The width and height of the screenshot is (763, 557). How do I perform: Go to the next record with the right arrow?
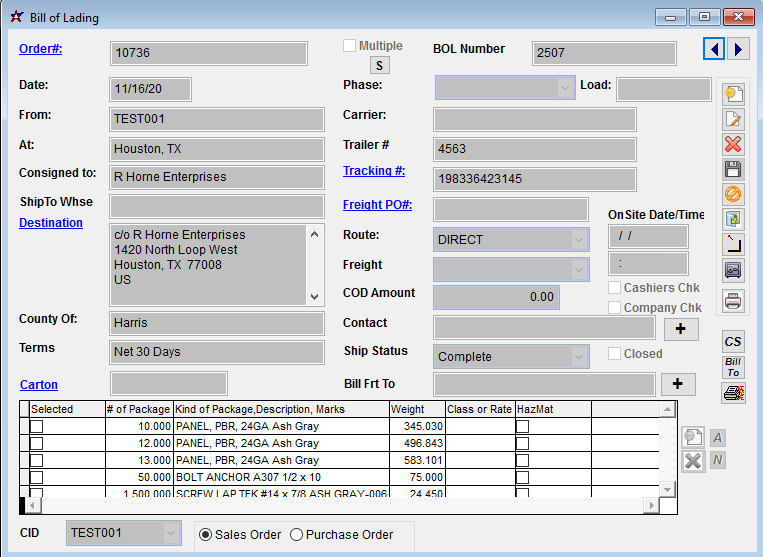tap(738, 49)
